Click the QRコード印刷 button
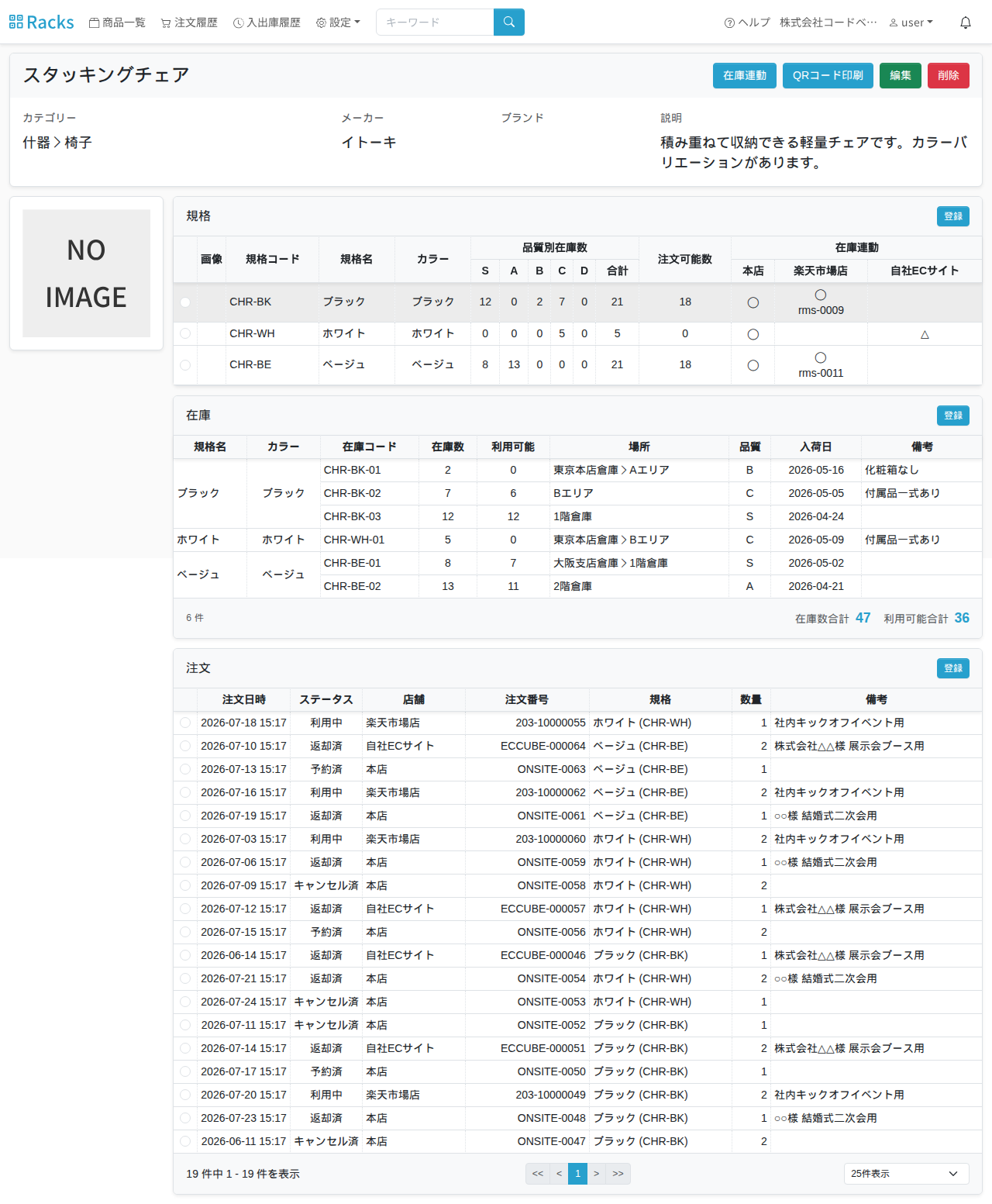992x1204 pixels. click(828, 75)
